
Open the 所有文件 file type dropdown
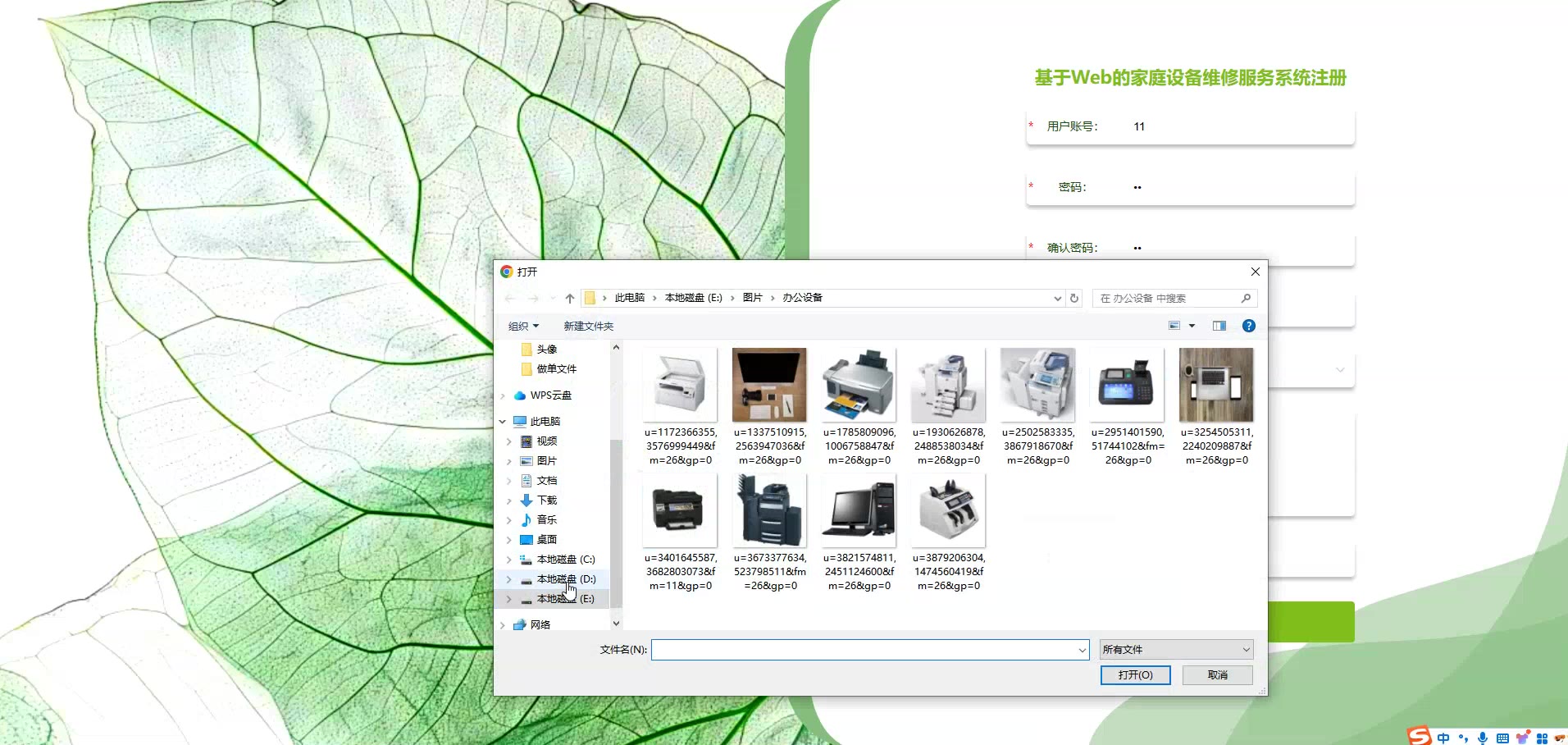pyautogui.click(x=1176, y=650)
